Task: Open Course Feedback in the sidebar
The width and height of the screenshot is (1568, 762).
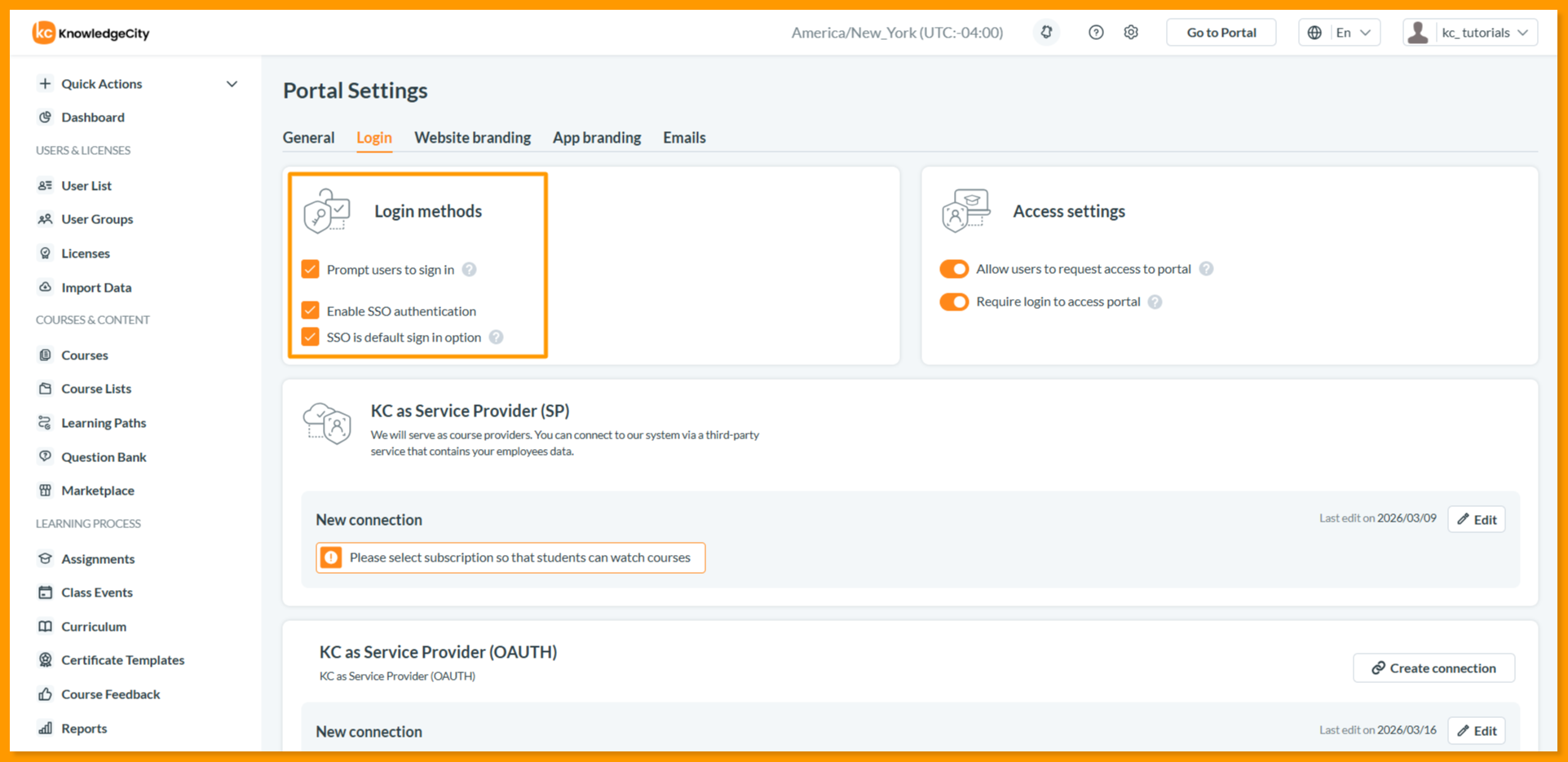Action: point(111,694)
